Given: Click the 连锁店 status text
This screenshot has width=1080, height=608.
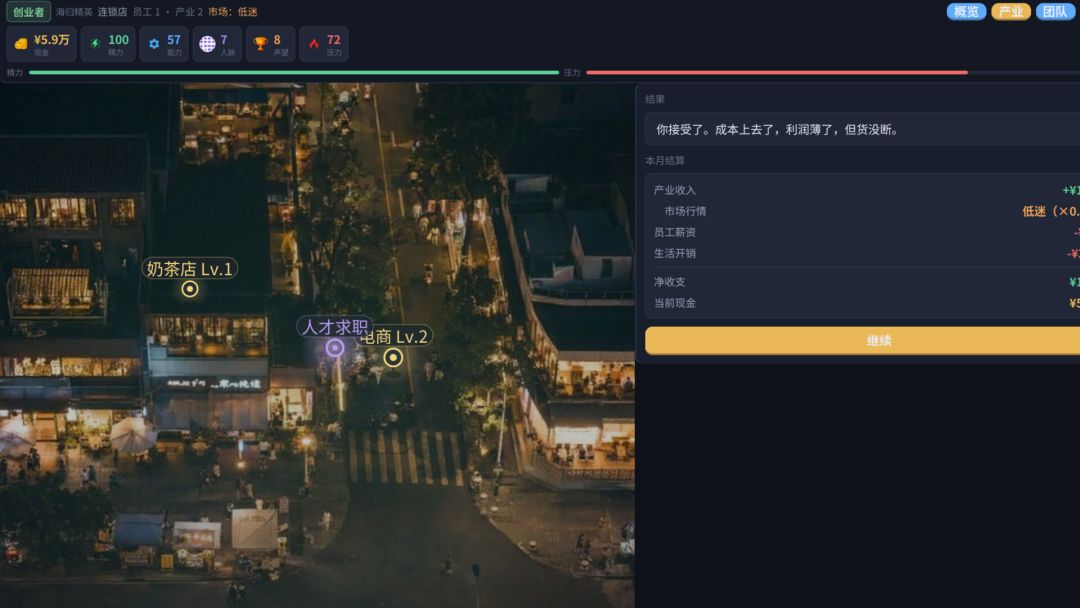Looking at the screenshot, I should pyautogui.click(x=112, y=12).
